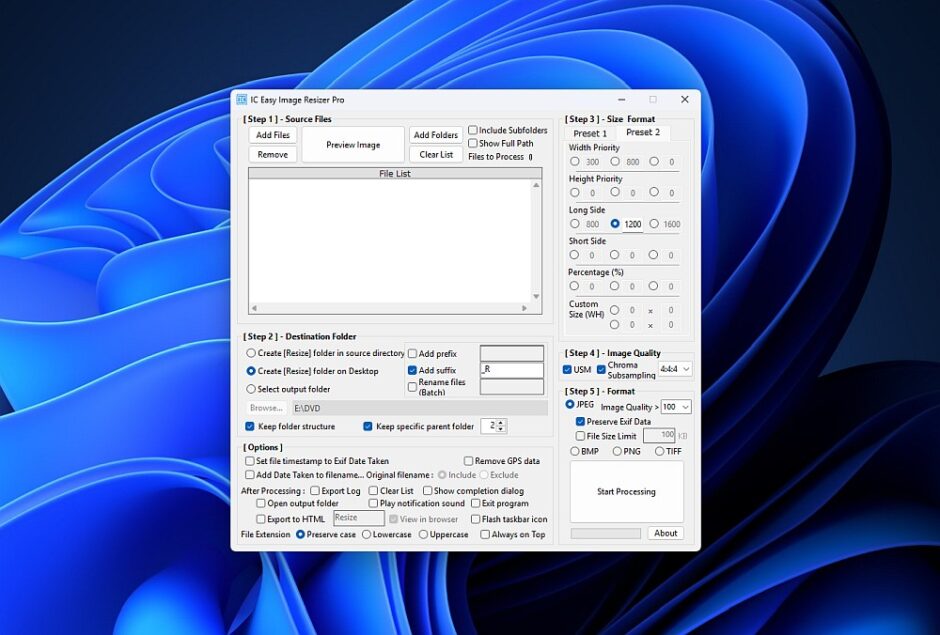This screenshot has height=635, width=940.
Task: Click the Add suffix text field
Action: point(511,370)
